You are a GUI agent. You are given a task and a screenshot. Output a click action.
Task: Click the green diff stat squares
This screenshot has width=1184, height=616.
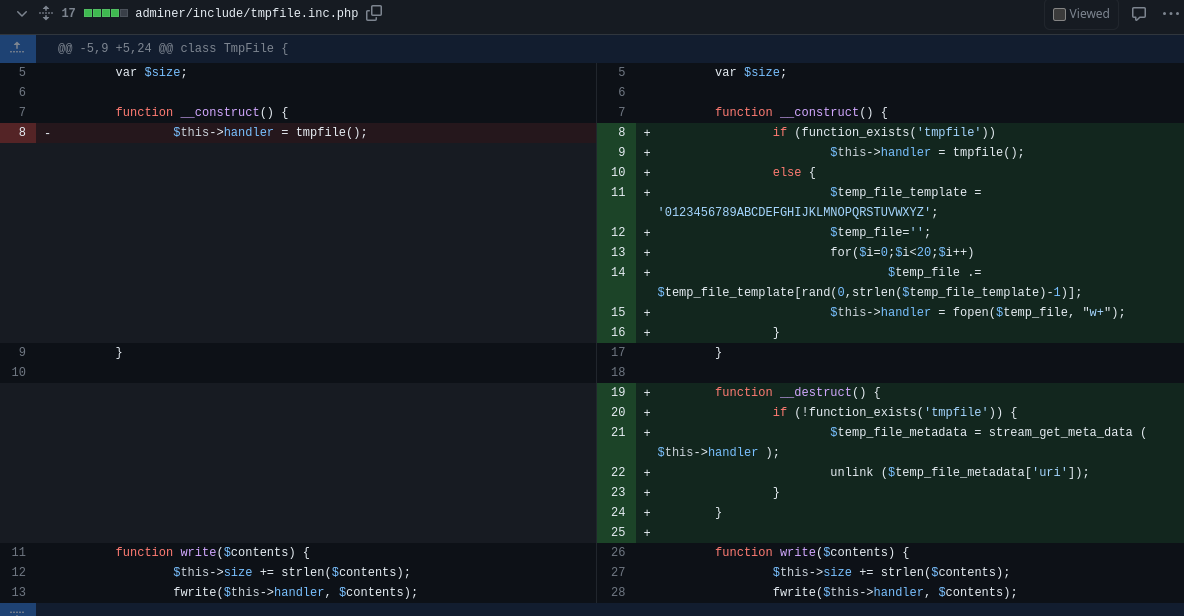coord(103,14)
